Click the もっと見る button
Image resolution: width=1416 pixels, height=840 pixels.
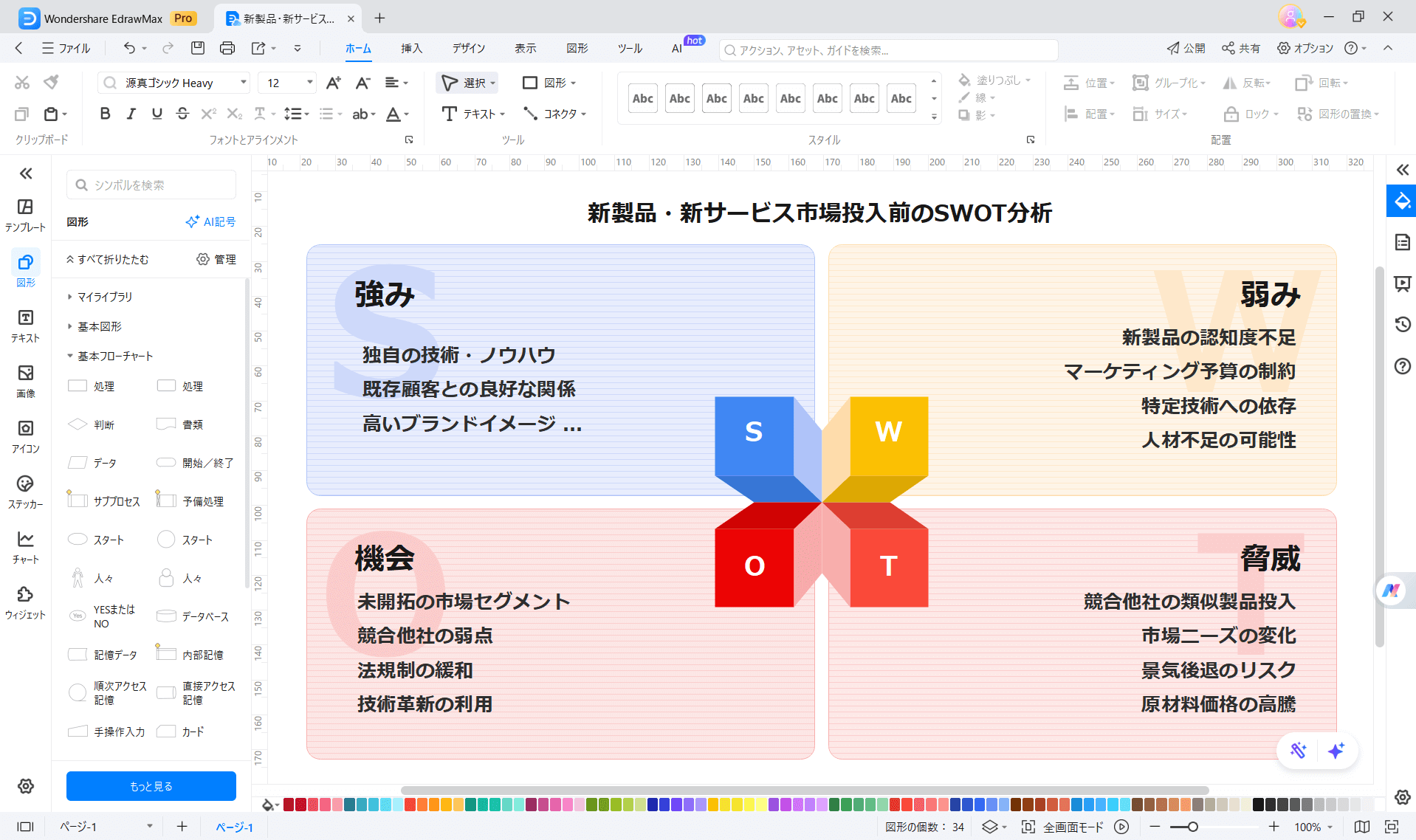[x=151, y=785]
